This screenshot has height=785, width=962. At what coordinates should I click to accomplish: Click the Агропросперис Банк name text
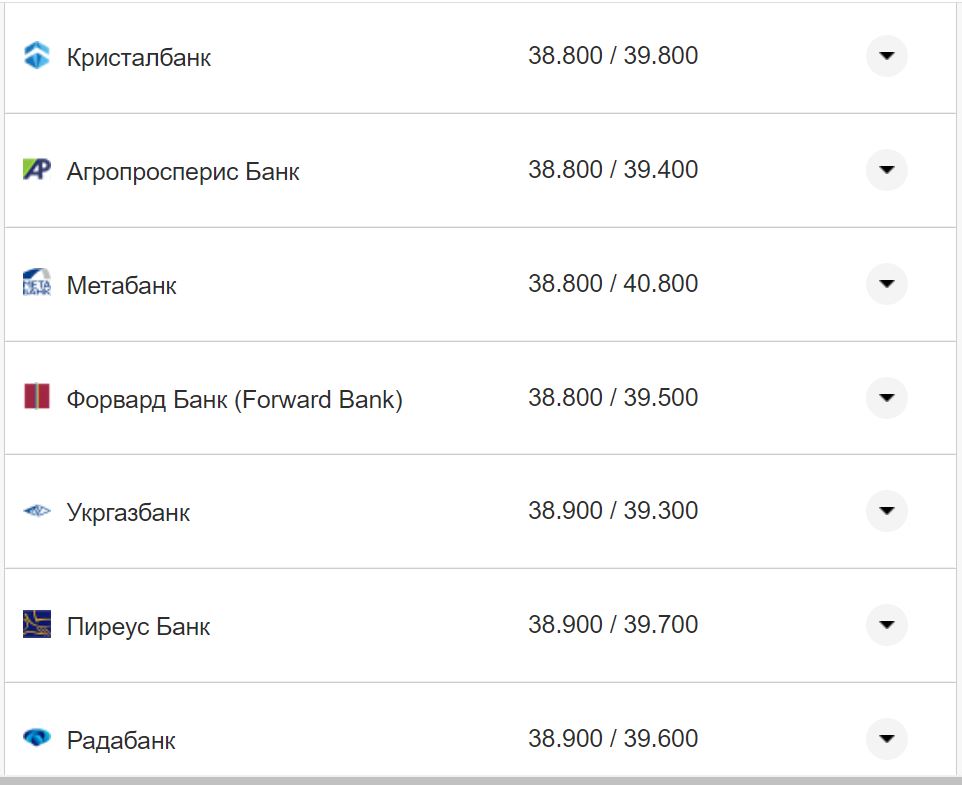pyautogui.click(x=183, y=172)
